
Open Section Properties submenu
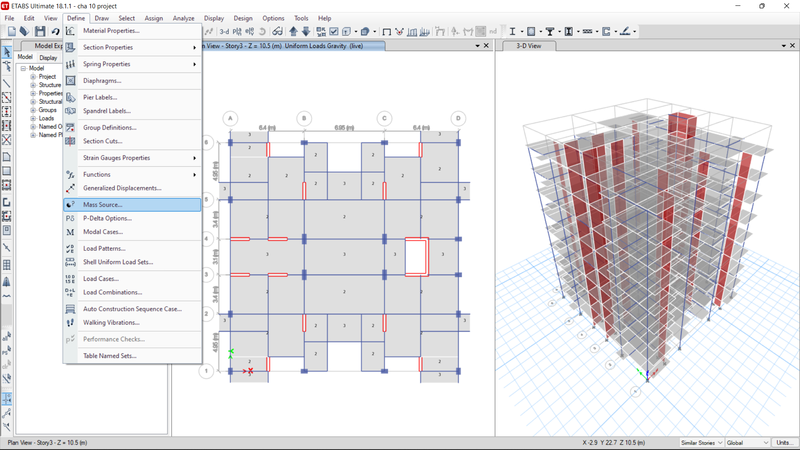(133, 47)
